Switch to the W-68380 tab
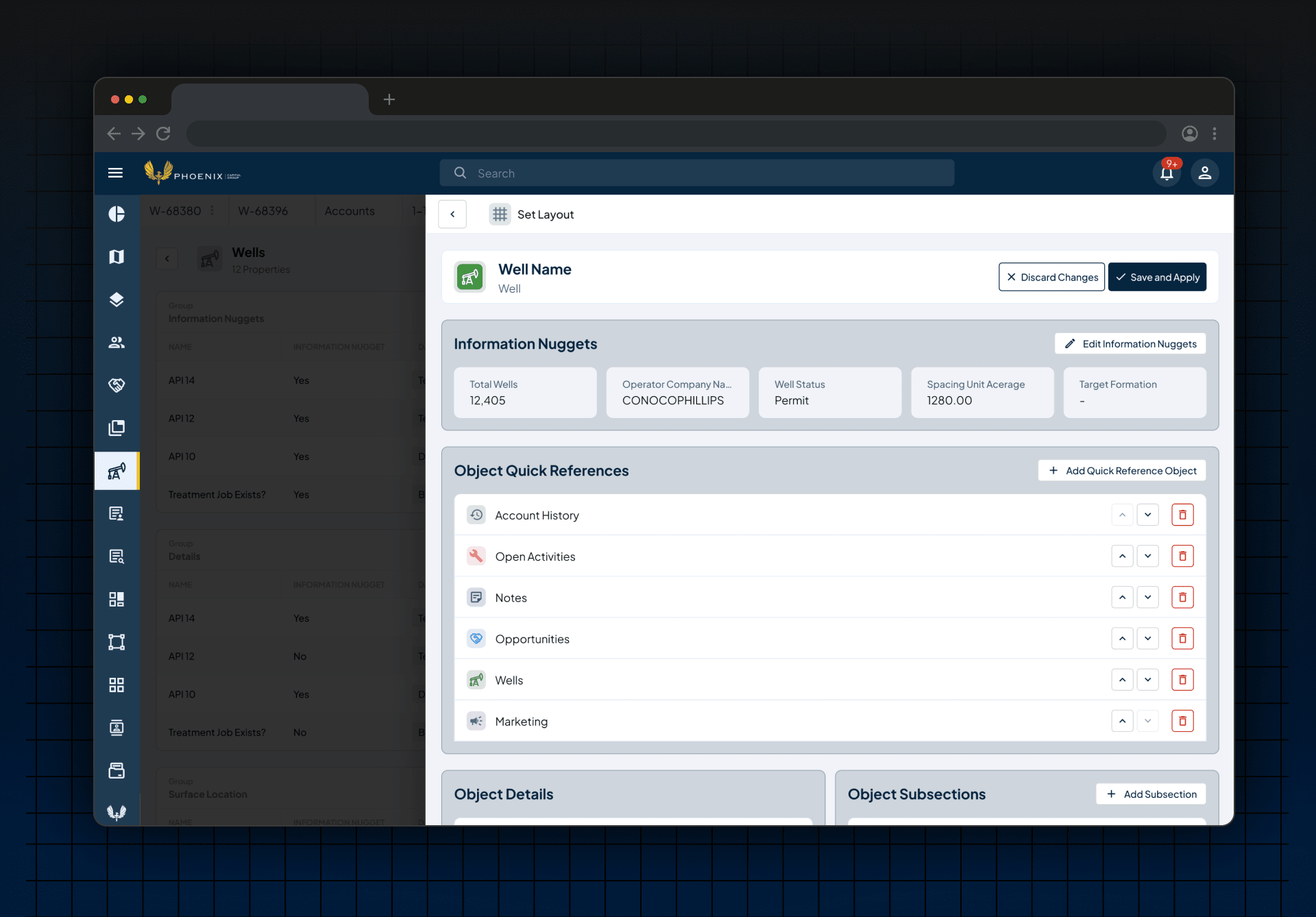This screenshot has width=1316, height=917. (x=175, y=210)
